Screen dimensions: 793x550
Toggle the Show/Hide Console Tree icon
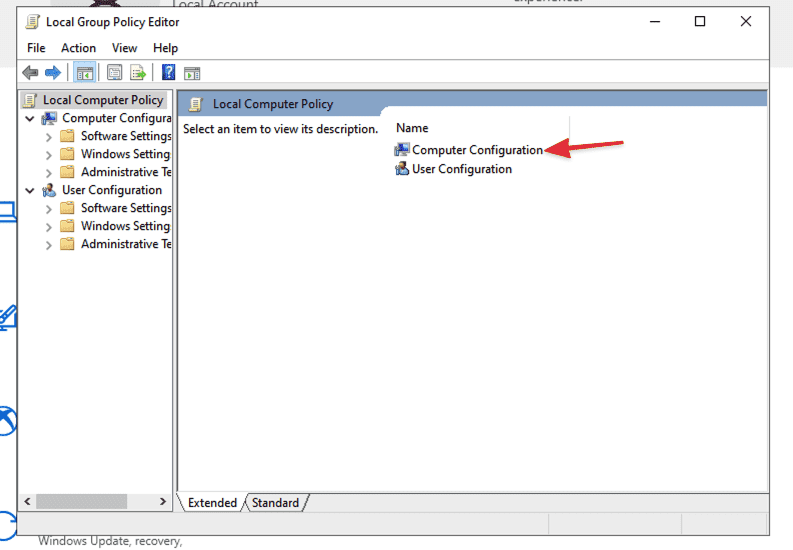pos(85,73)
